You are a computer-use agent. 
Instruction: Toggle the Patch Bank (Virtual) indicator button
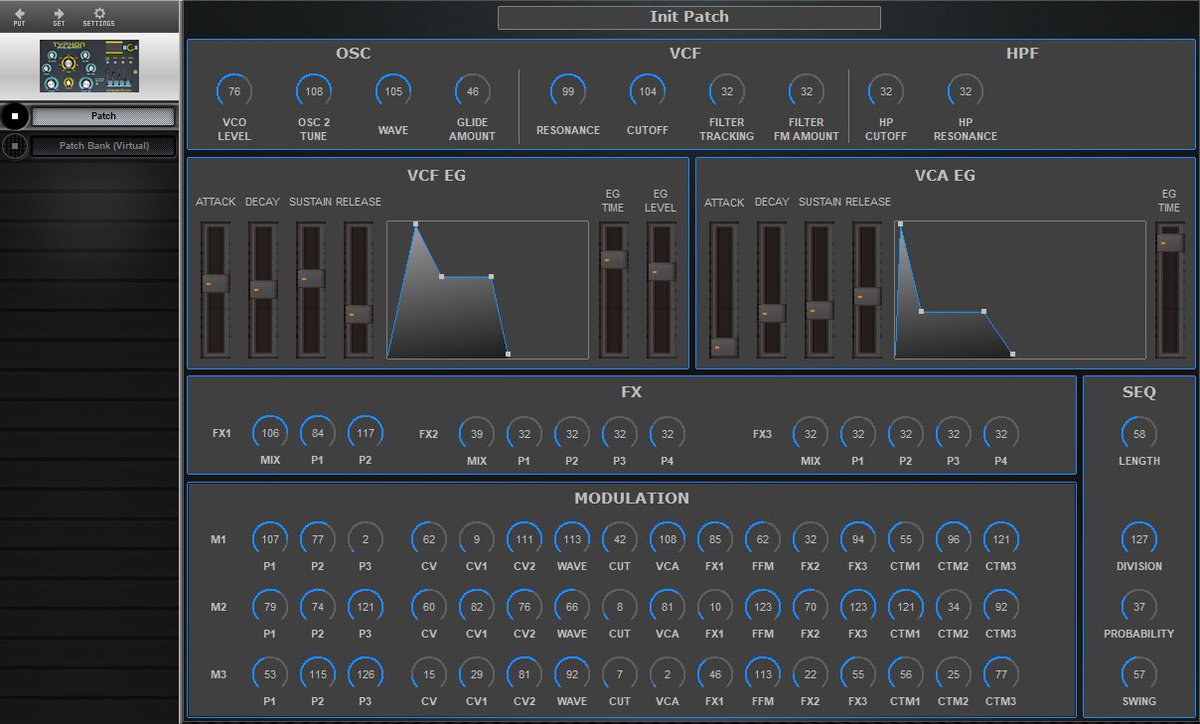click(x=14, y=146)
